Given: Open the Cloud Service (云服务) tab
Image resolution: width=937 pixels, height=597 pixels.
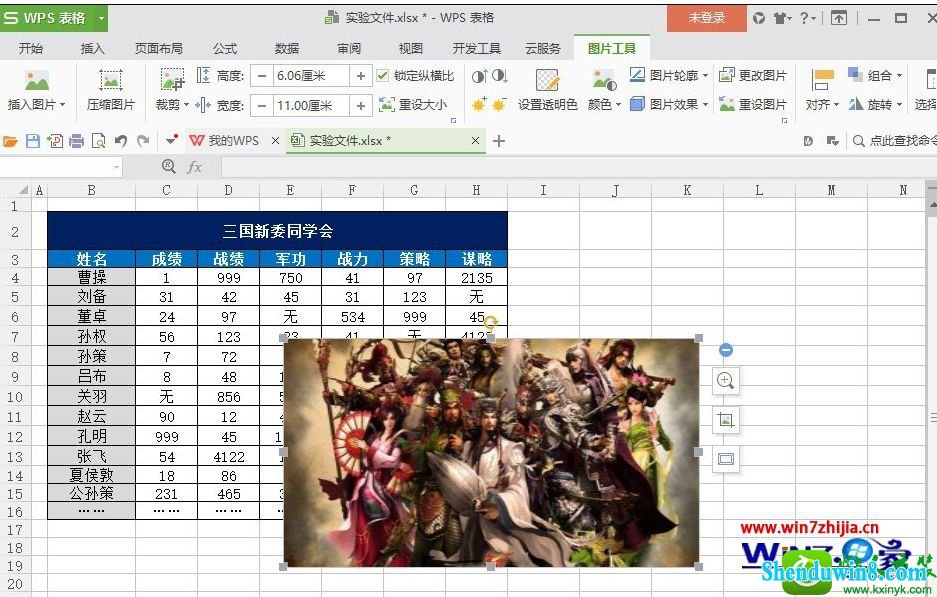Looking at the screenshot, I should click(543, 48).
